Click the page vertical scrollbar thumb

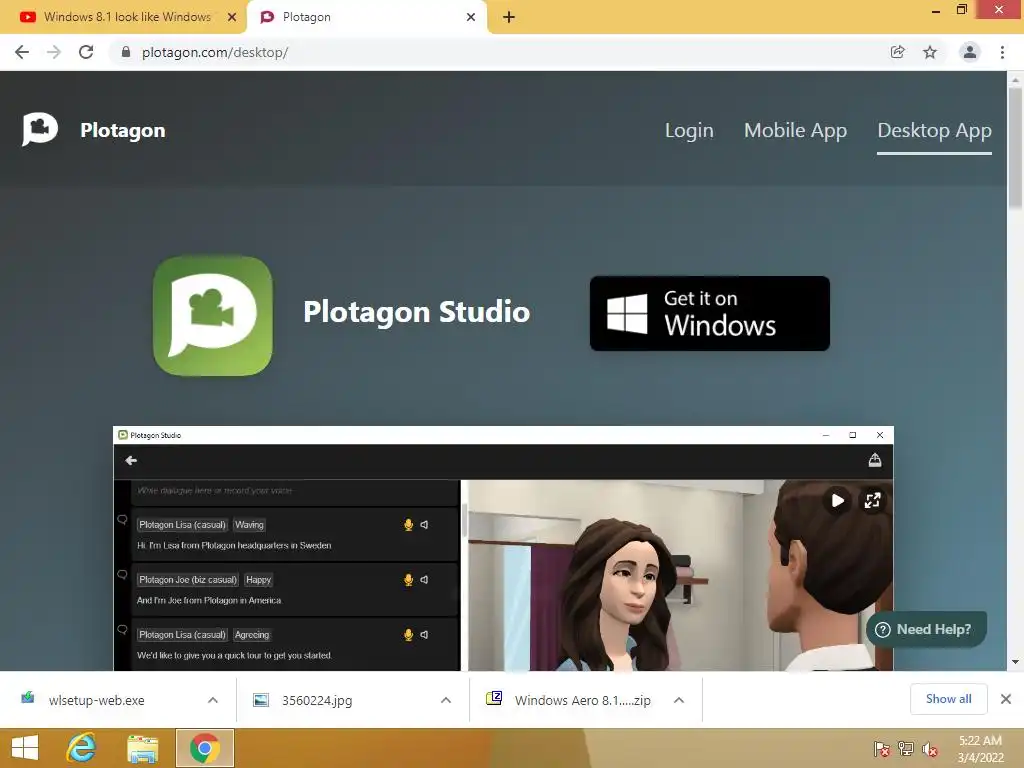click(x=1015, y=148)
